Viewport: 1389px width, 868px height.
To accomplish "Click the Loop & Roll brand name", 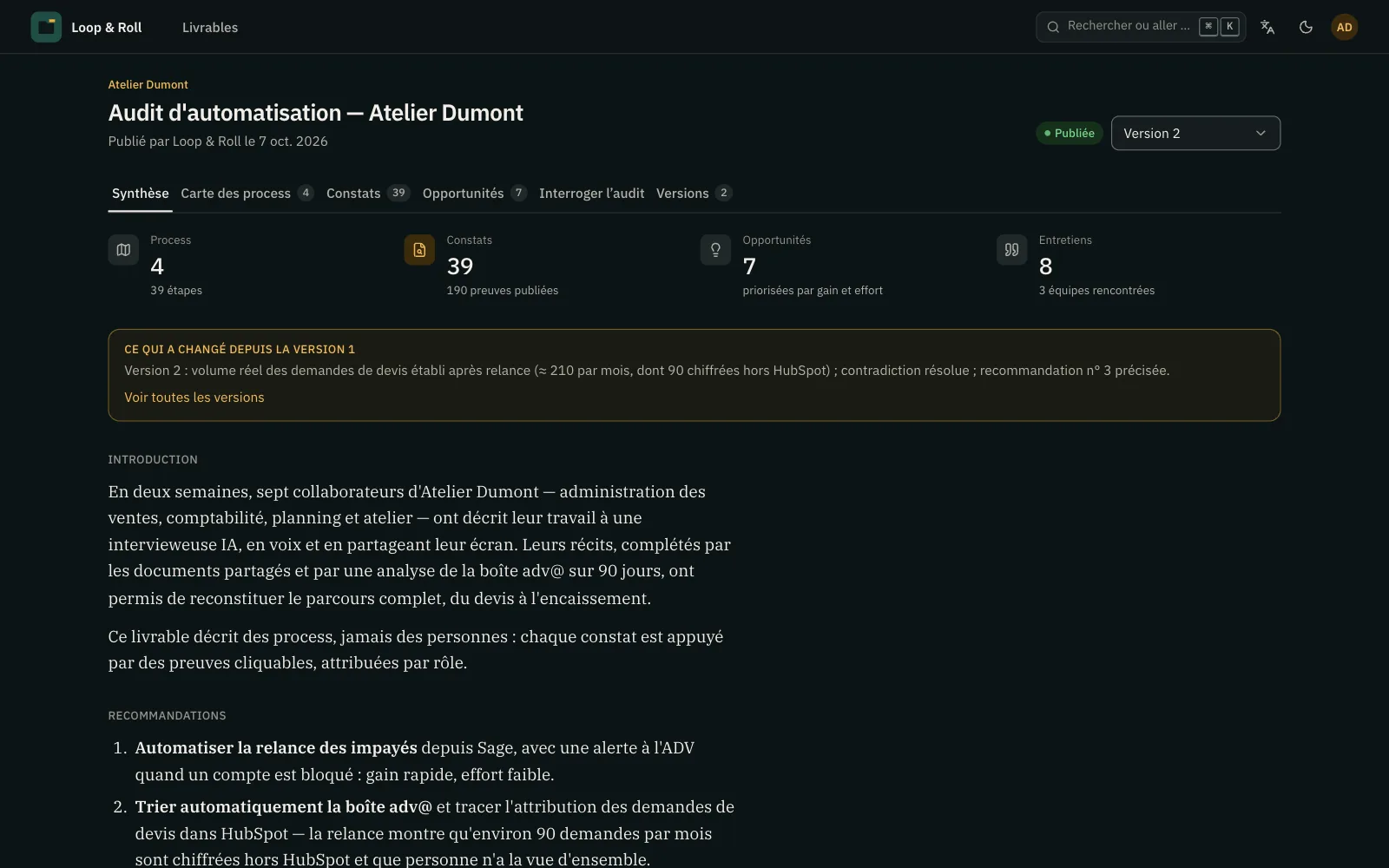I will click(106, 27).
